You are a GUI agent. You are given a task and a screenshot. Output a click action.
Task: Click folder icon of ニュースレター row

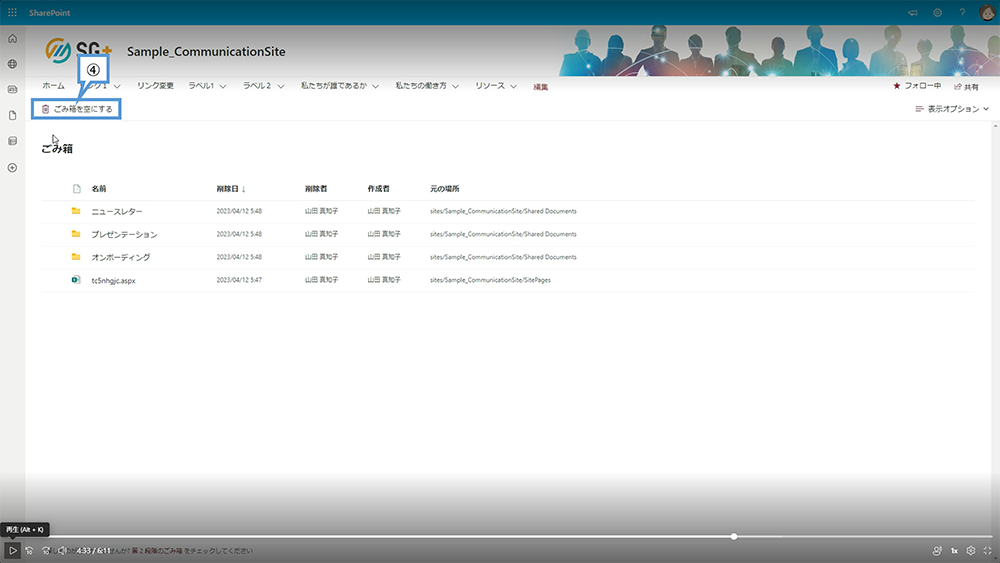click(x=76, y=210)
